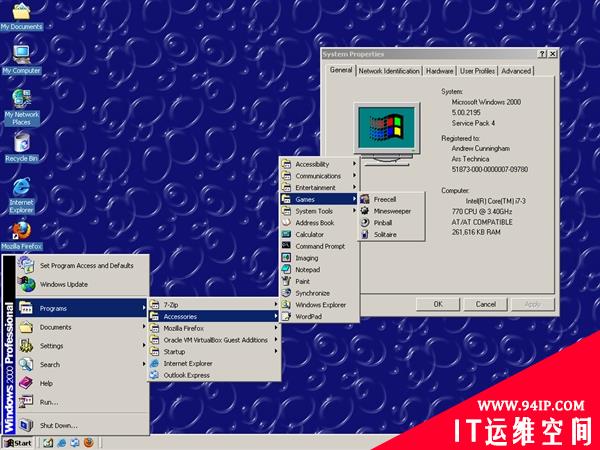The height and width of the screenshot is (450, 600).
Task: Open Address Book from Accessories
Action: click(x=319, y=223)
